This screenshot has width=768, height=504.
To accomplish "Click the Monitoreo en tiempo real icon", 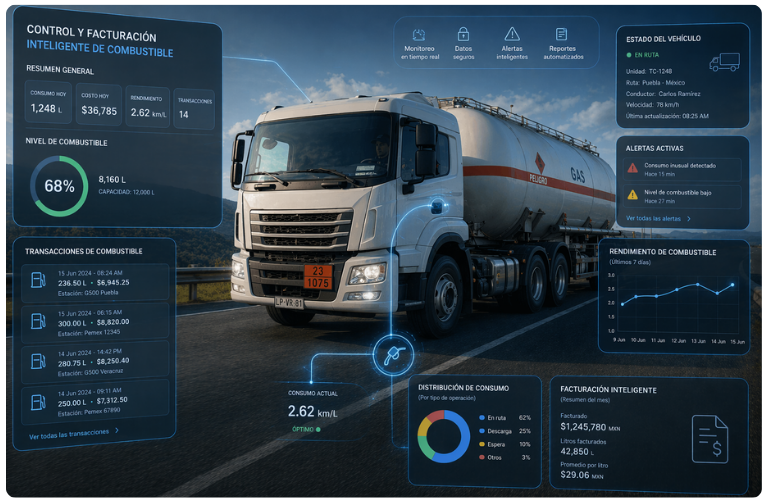I will pyautogui.click(x=420, y=34).
